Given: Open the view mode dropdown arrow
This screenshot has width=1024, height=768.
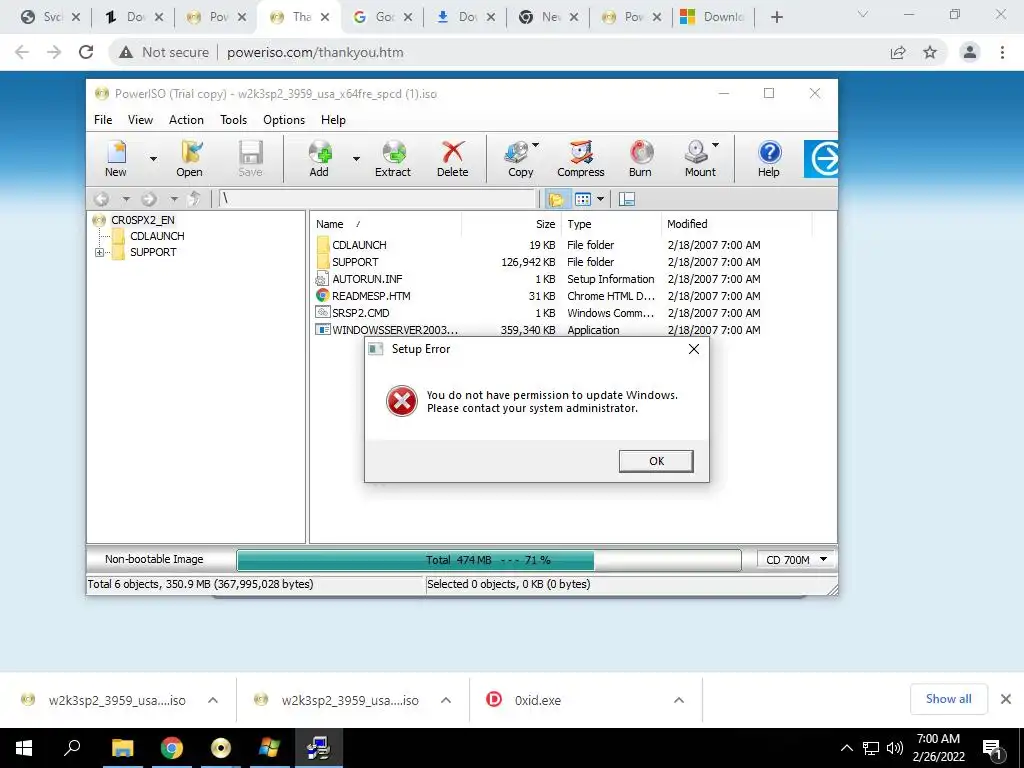Looking at the screenshot, I should click(x=600, y=199).
